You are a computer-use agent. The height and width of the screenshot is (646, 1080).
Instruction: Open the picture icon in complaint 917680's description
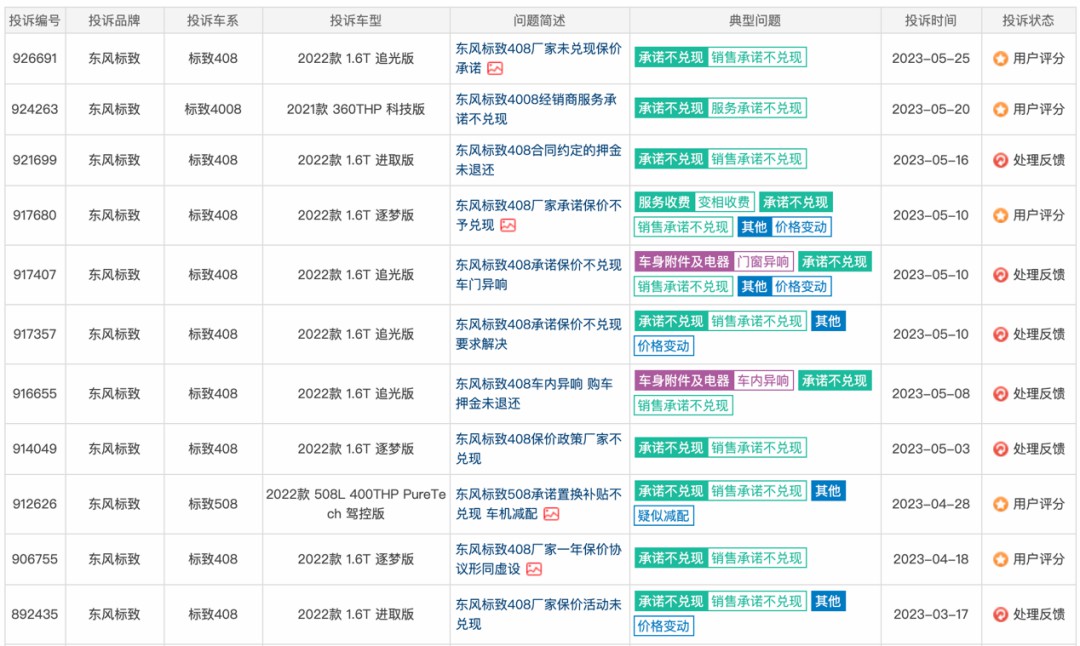point(508,225)
